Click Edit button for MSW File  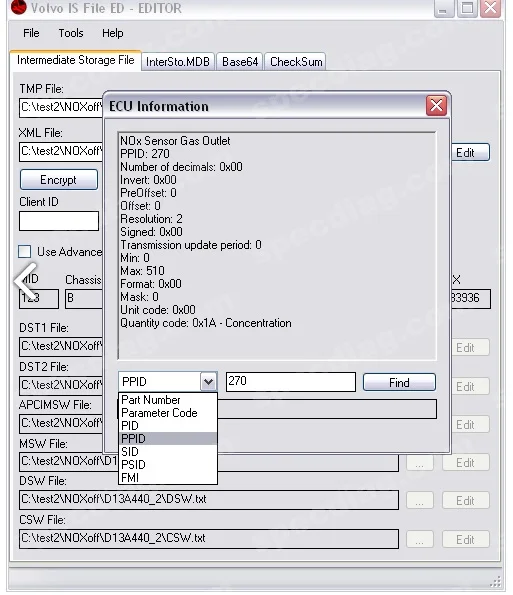466,463
